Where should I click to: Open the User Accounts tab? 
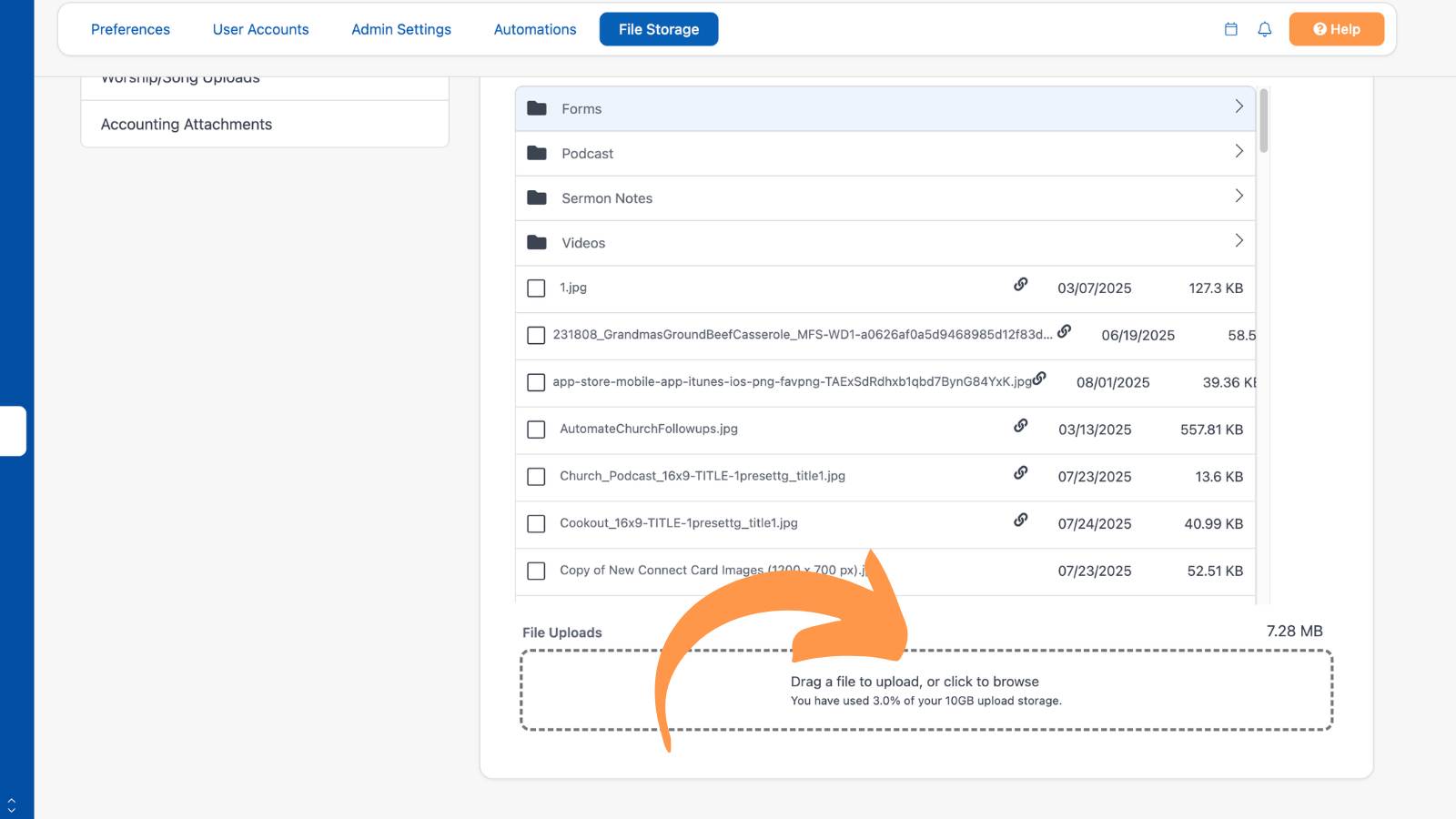tap(261, 29)
